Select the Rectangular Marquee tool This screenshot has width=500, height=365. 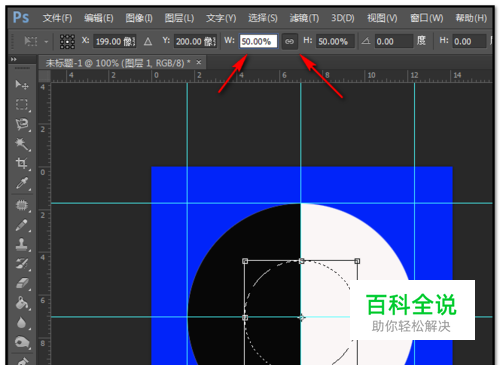click(22, 105)
